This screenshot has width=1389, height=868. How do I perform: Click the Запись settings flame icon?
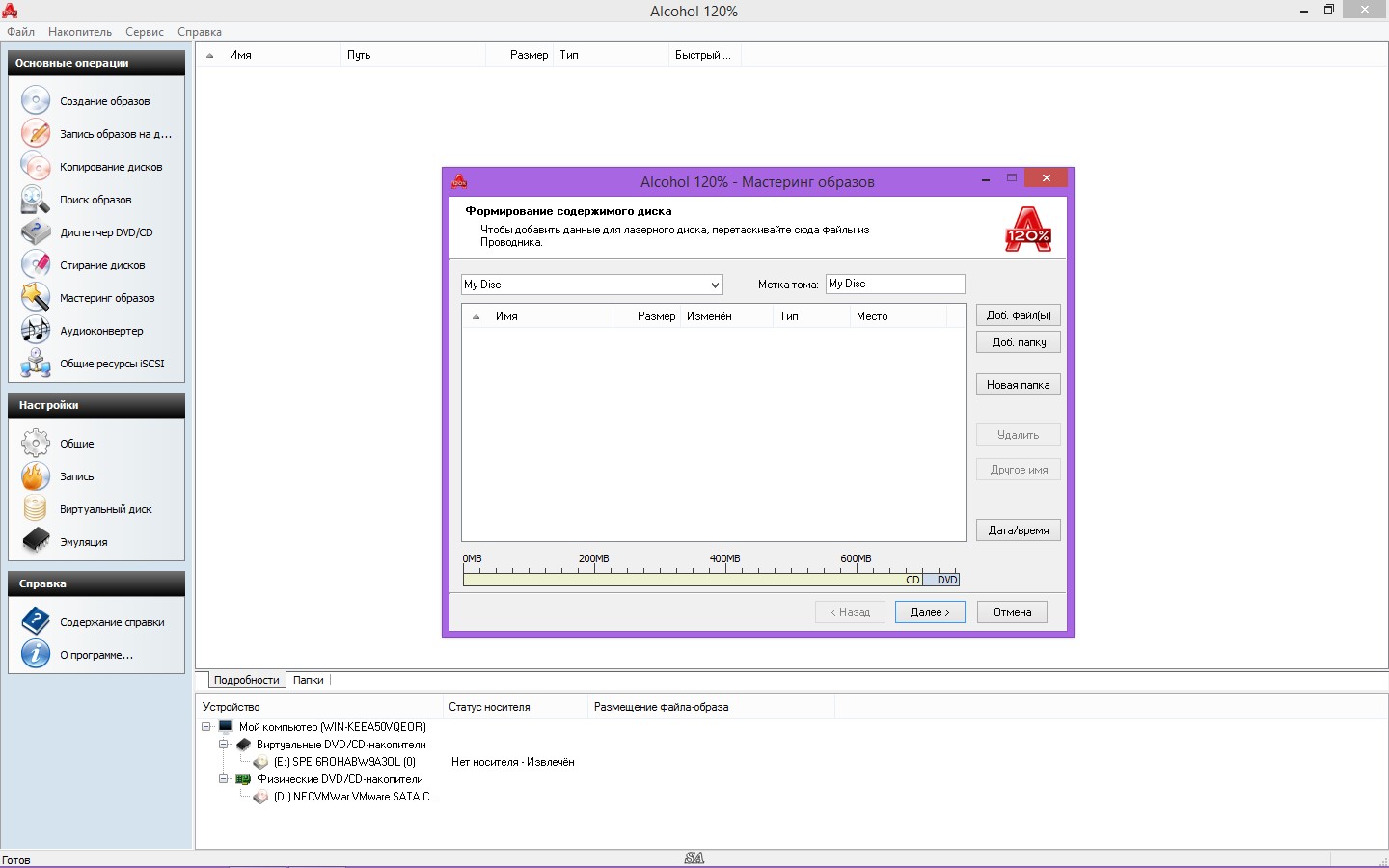pos(36,475)
